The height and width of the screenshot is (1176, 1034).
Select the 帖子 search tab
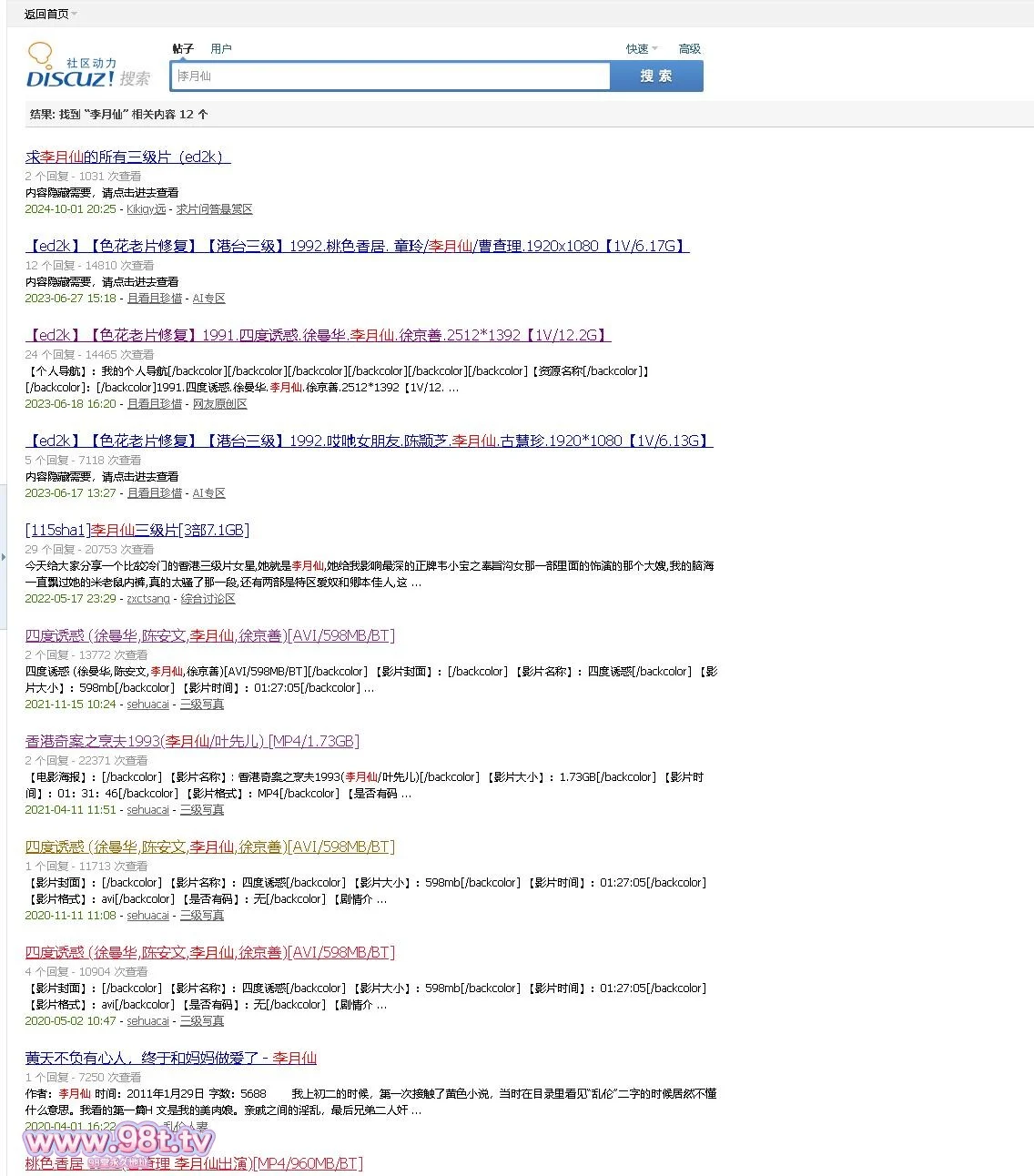[x=183, y=49]
